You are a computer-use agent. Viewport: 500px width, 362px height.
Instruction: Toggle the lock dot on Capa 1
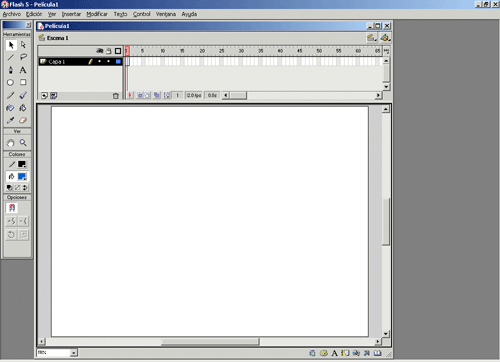(108, 61)
